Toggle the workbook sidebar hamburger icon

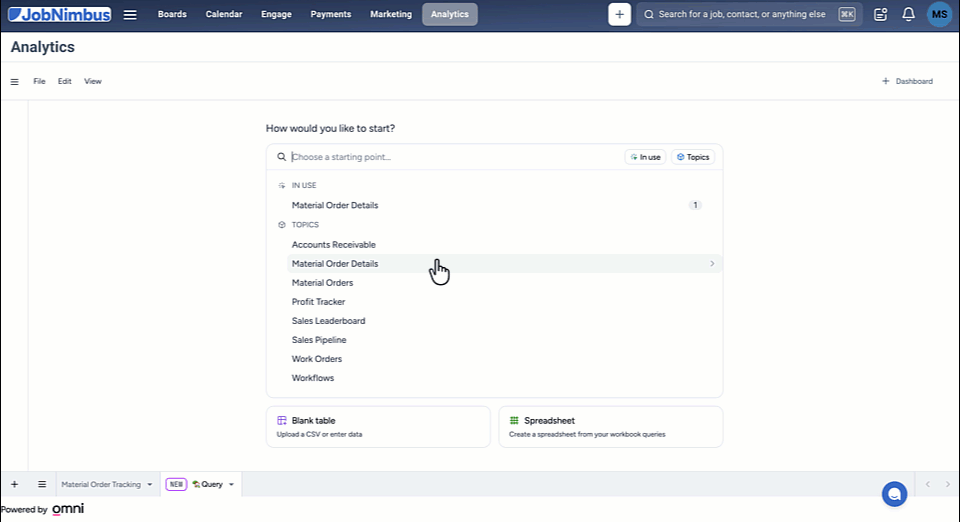tap(15, 81)
